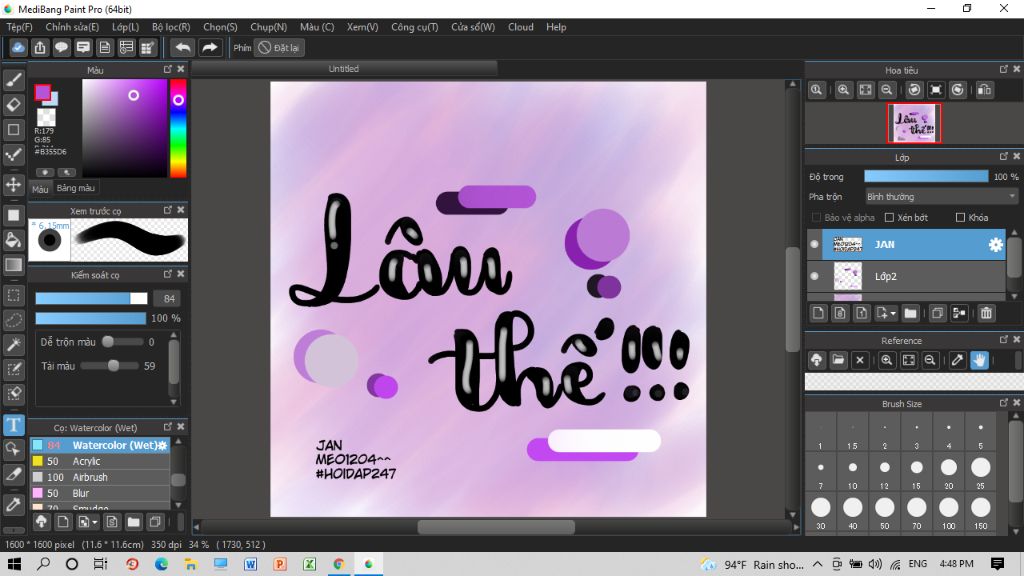Select brush size 50 preset
Viewport: 1024px width, 576px height.
(x=884, y=513)
